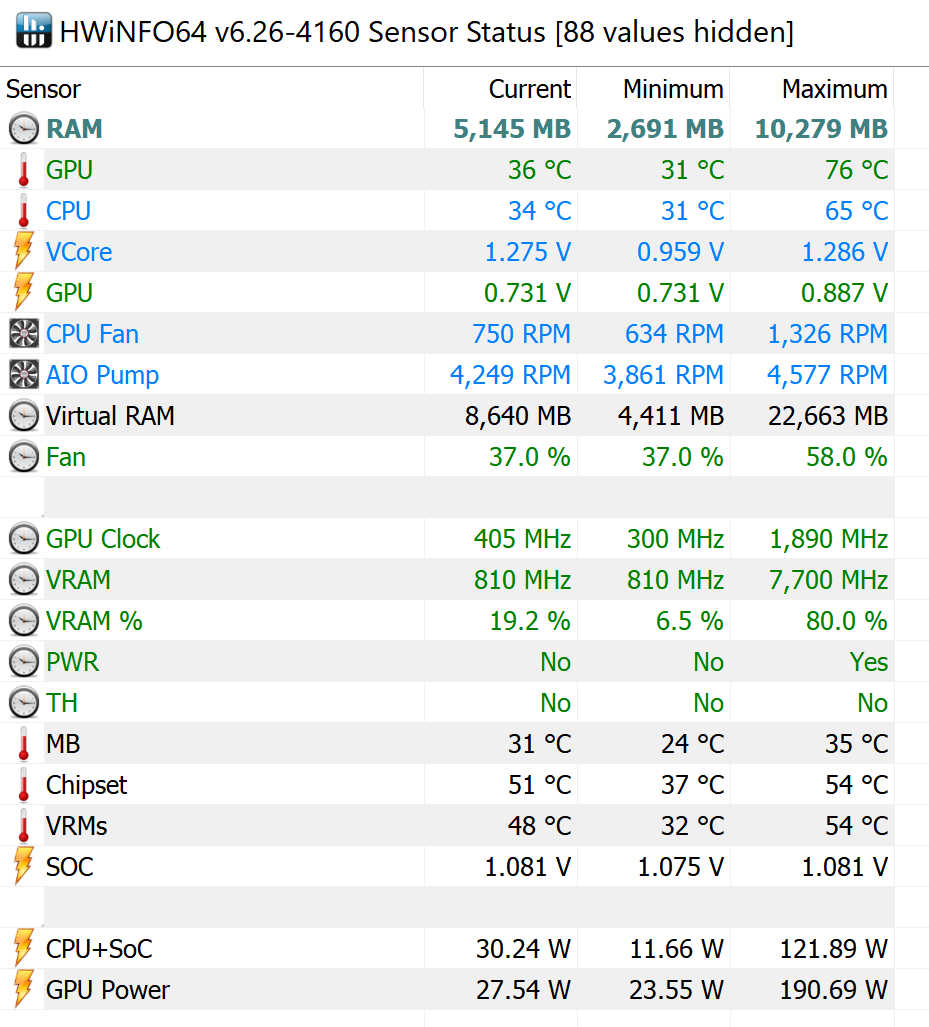Click the HWiNFO64 app icon in title bar
The width and height of the screenshot is (929, 1027).
click(33, 31)
